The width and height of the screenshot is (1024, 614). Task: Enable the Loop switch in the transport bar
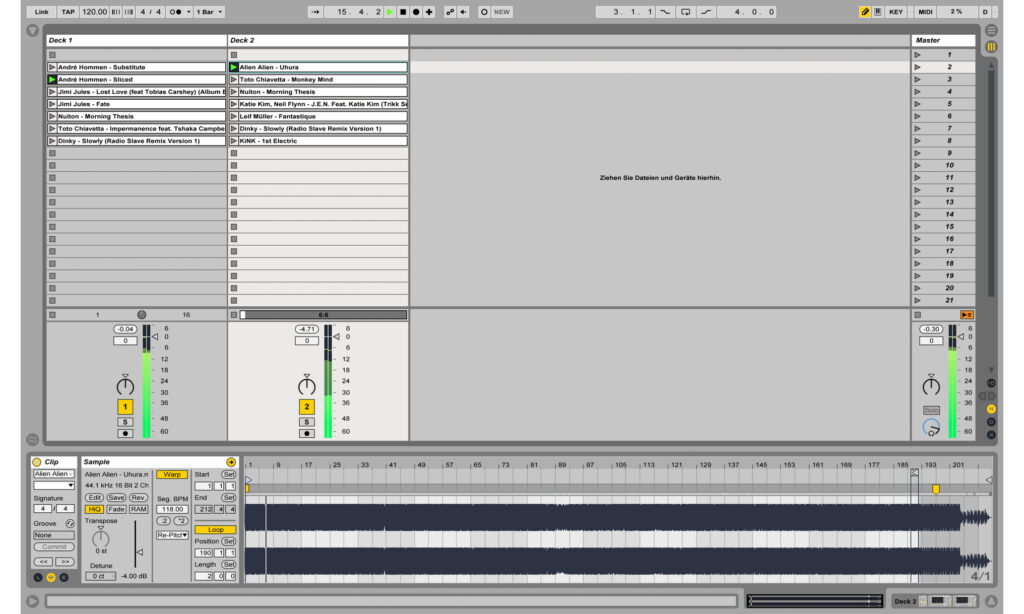686,12
